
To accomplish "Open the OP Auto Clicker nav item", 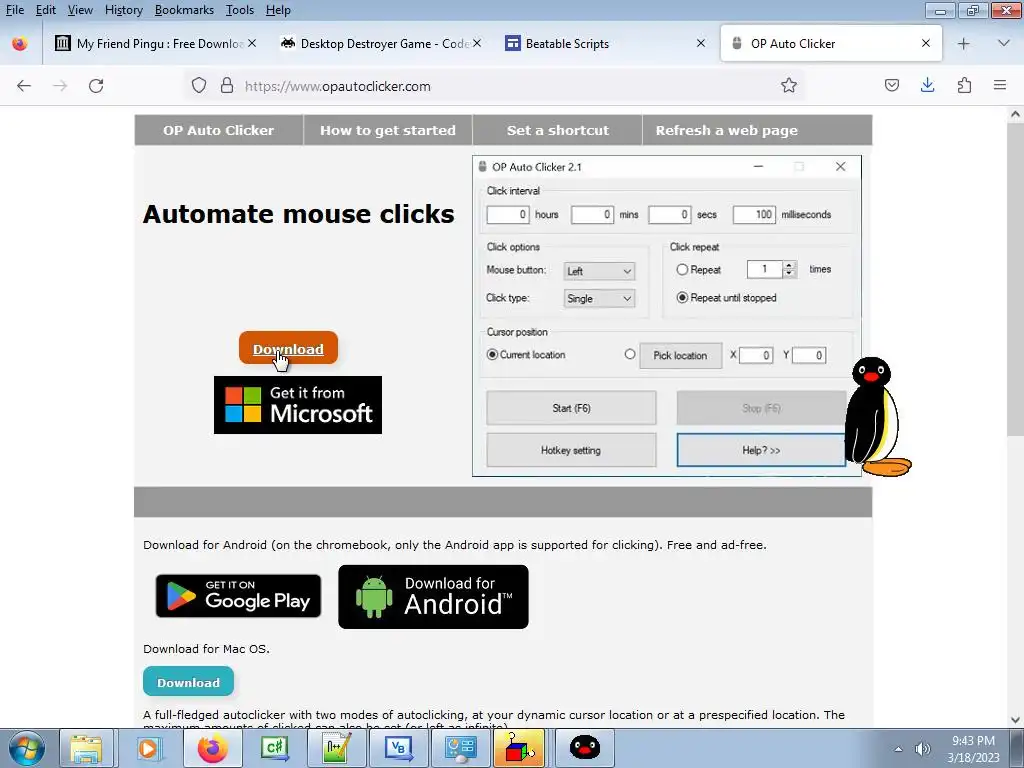I will (x=219, y=130).
